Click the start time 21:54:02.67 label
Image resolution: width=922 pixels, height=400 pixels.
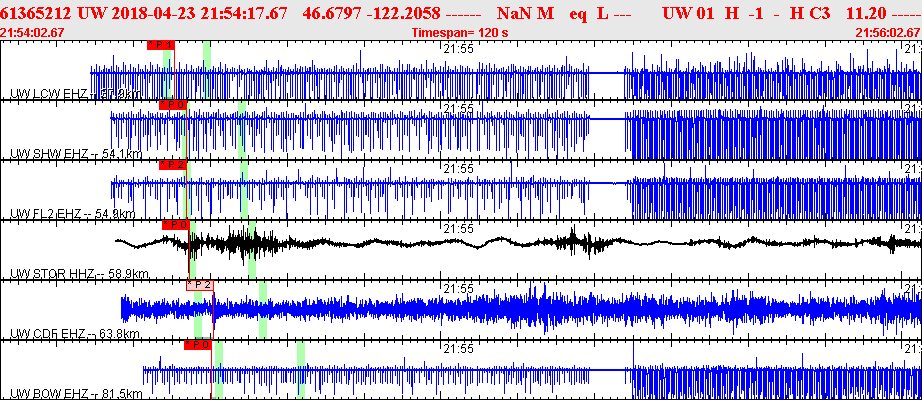tap(33, 32)
